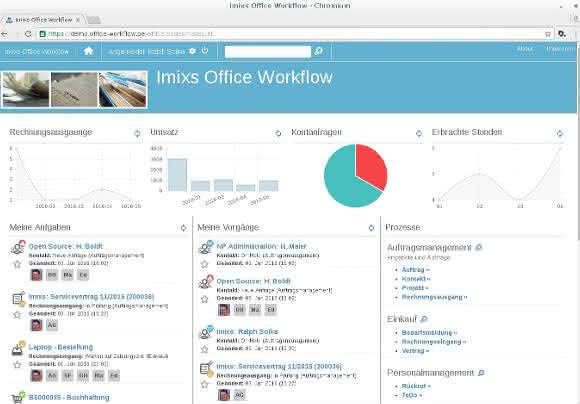Click browser bookmark star icon

(x=548, y=34)
